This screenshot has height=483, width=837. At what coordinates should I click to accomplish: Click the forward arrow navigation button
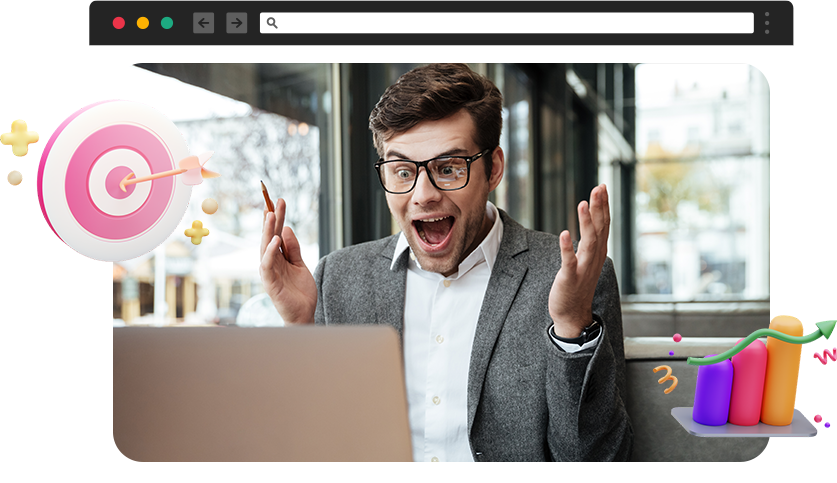tap(236, 23)
